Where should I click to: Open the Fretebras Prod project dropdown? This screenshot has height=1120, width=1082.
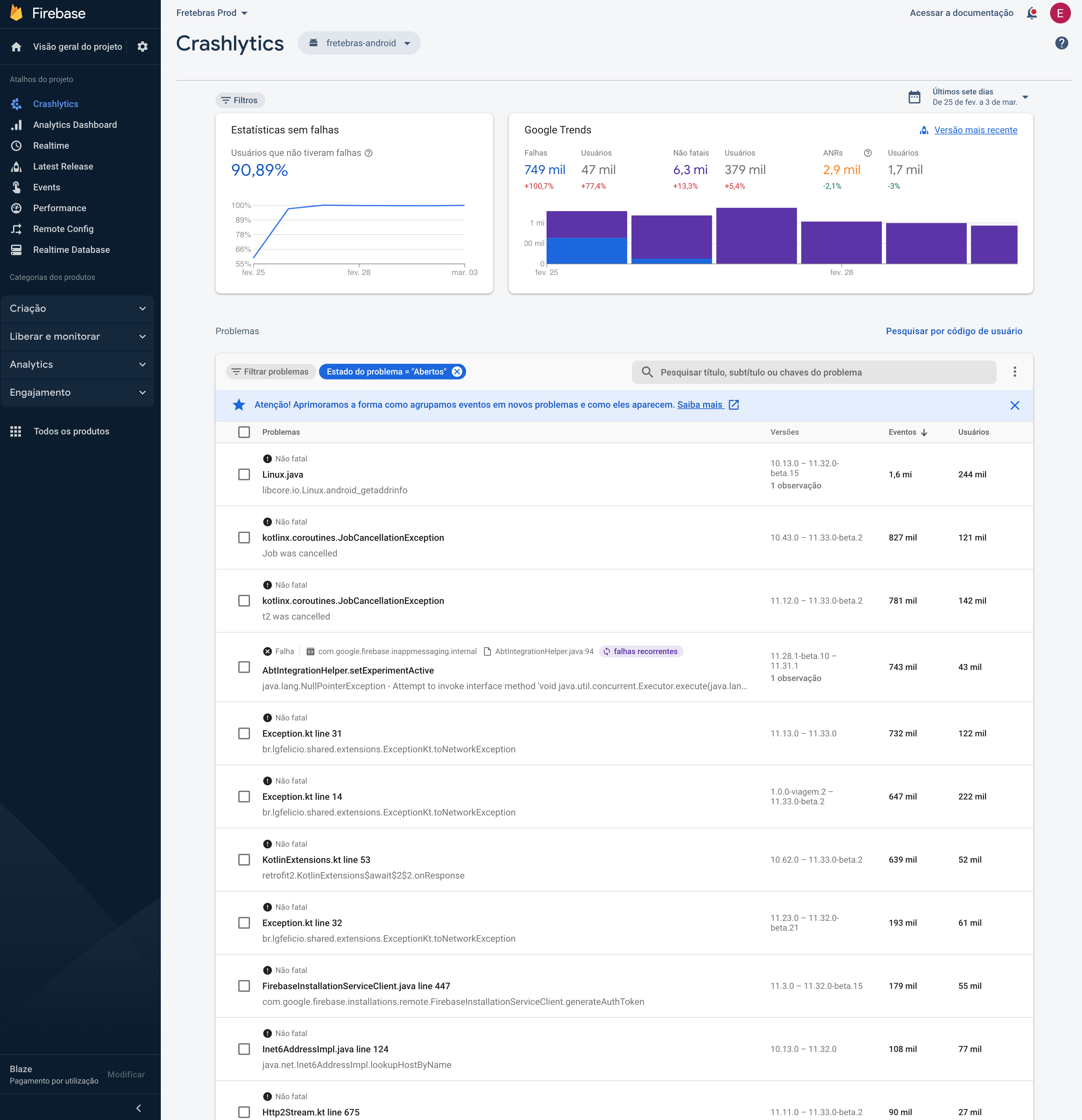pos(212,13)
